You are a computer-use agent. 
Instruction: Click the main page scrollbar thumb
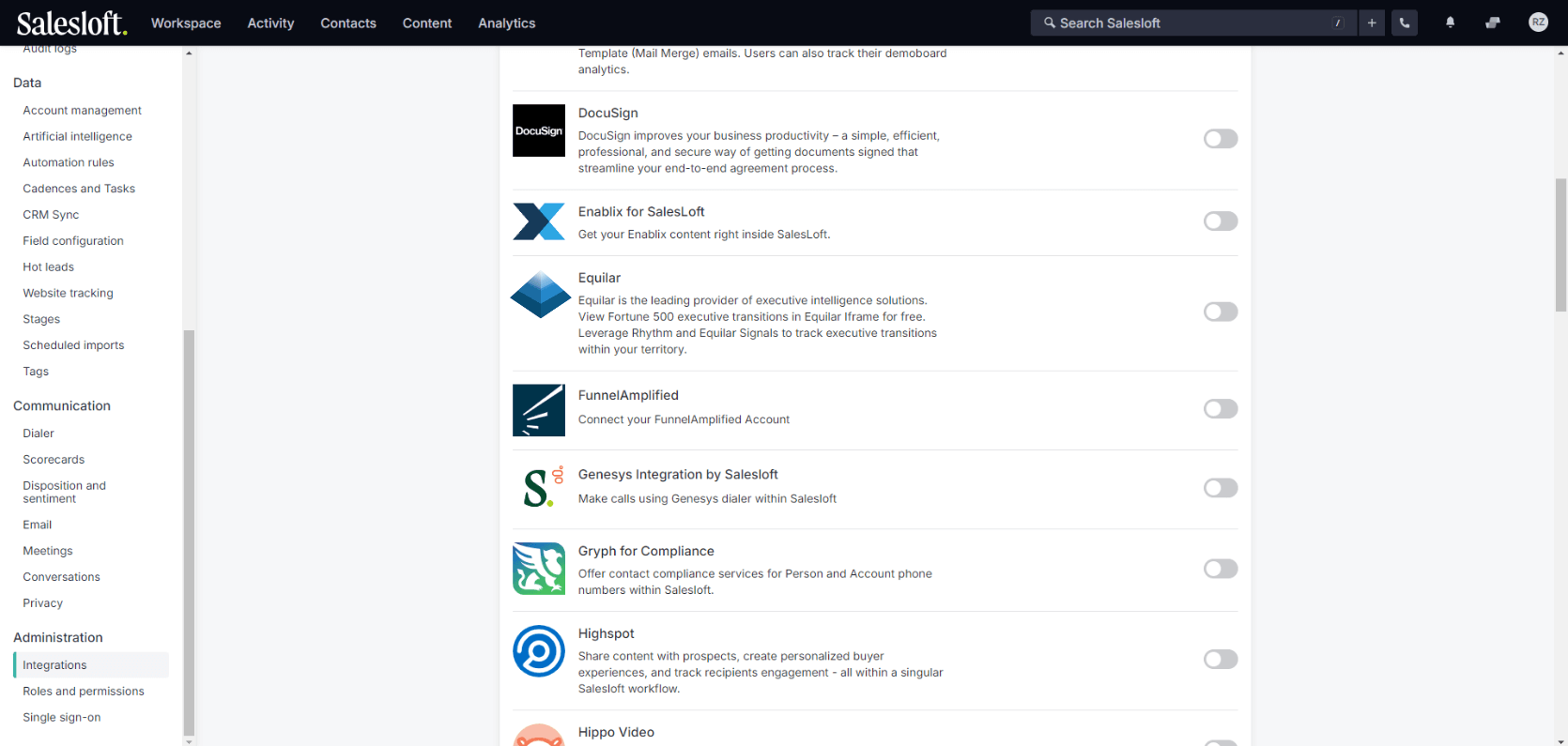click(x=1560, y=245)
